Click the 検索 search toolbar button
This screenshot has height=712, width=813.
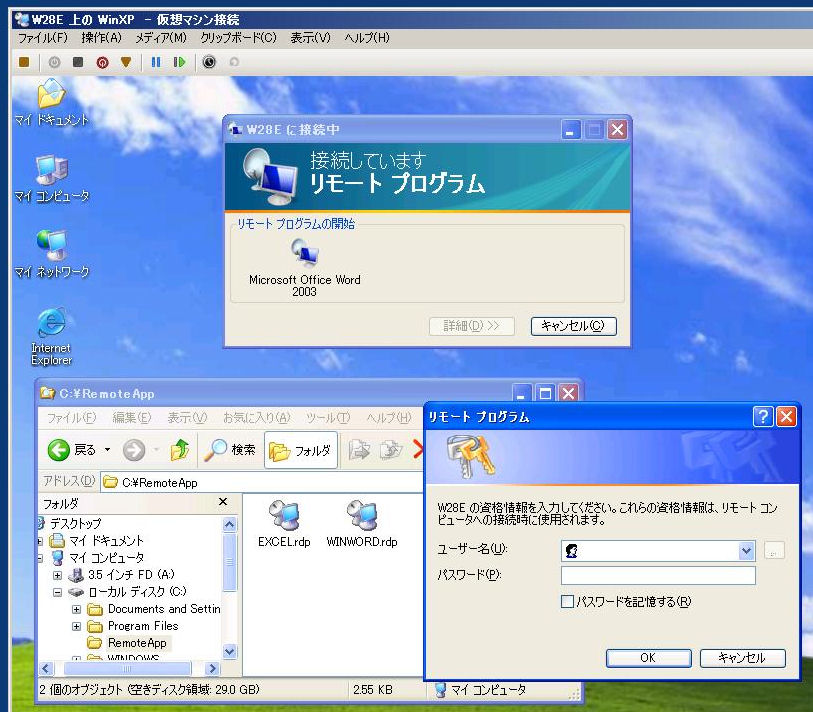(230, 450)
